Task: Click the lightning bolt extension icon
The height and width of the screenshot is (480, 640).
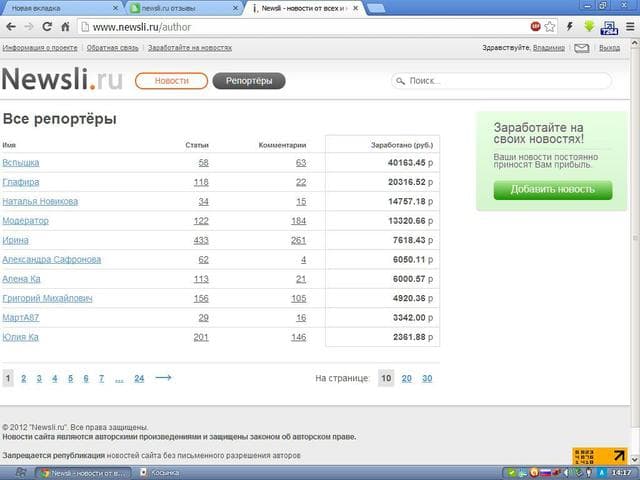Action: (569, 27)
